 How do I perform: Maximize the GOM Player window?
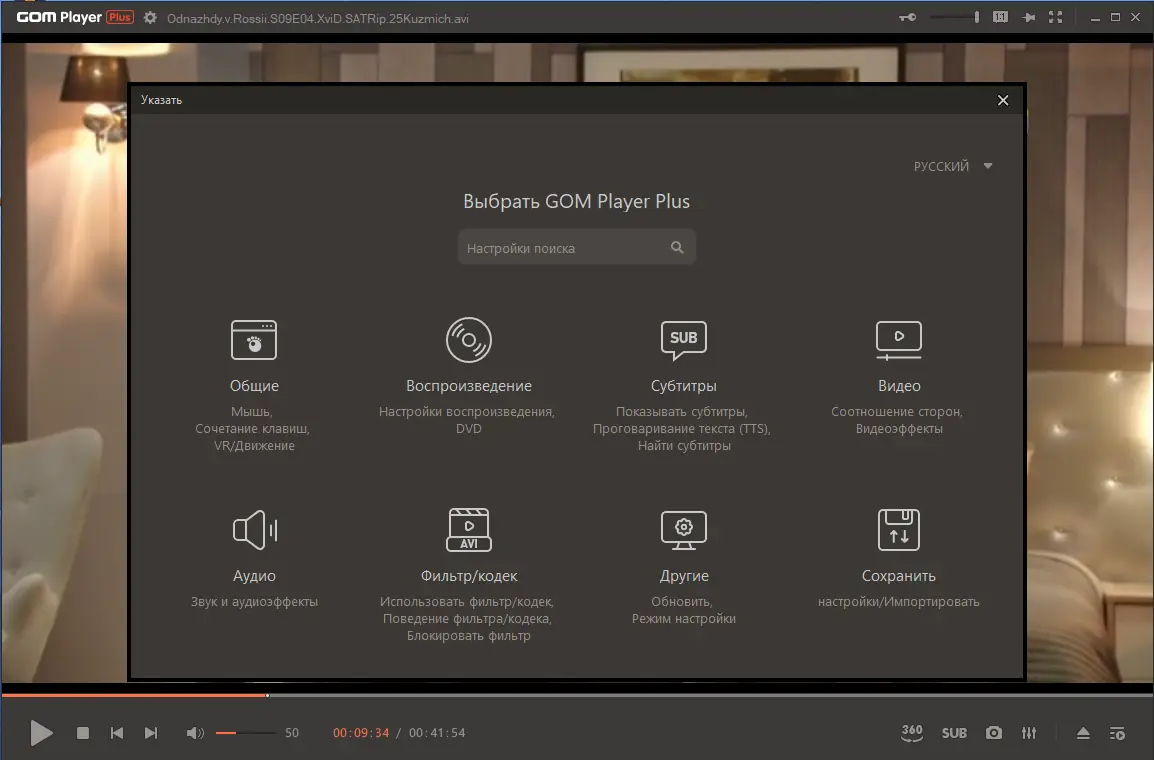click(1115, 18)
